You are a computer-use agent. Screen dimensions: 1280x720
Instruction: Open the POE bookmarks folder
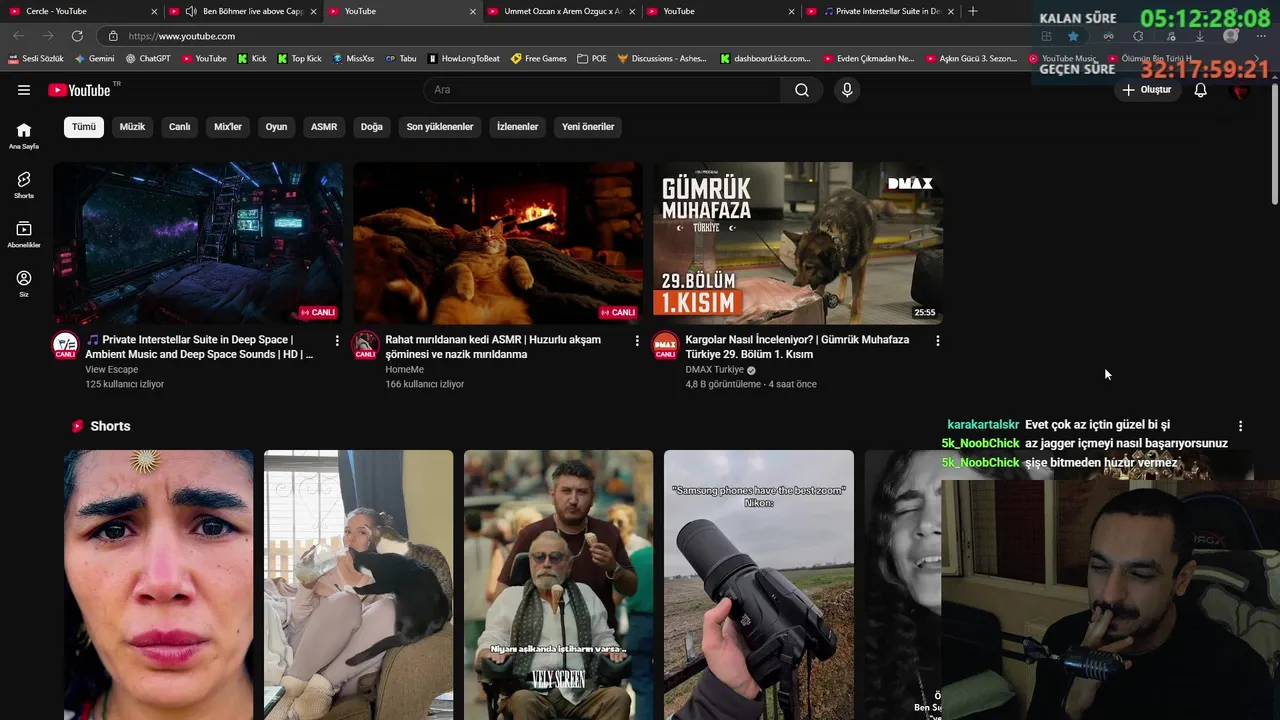click(x=592, y=59)
